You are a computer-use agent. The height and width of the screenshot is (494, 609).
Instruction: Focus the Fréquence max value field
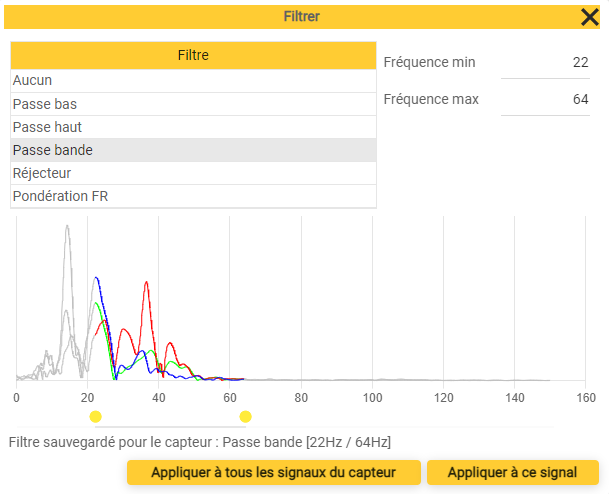click(545, 100)
